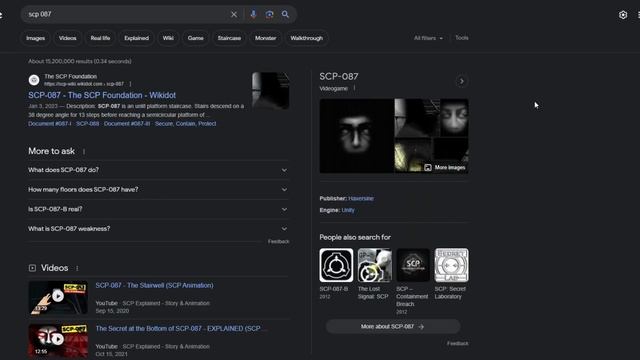640x360 pixels.
Task: Filter results by Images
Action: click(36, 38)
